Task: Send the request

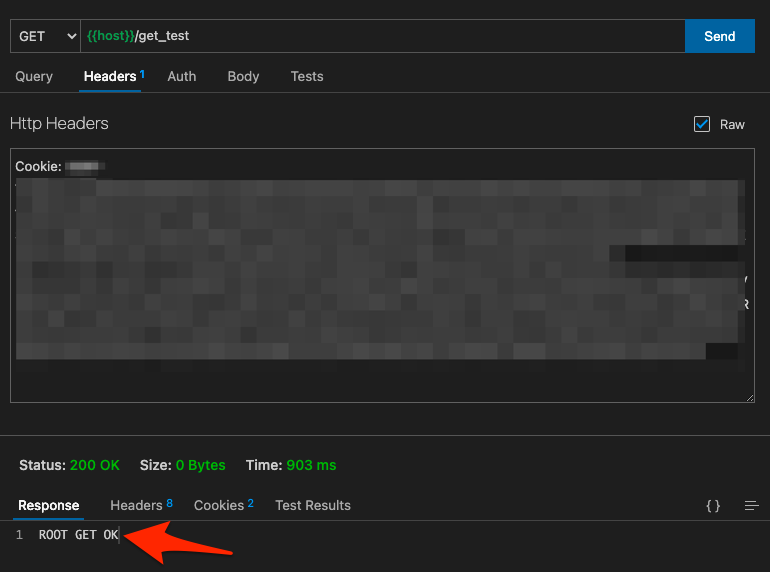Action: click(x=719, y=36)
